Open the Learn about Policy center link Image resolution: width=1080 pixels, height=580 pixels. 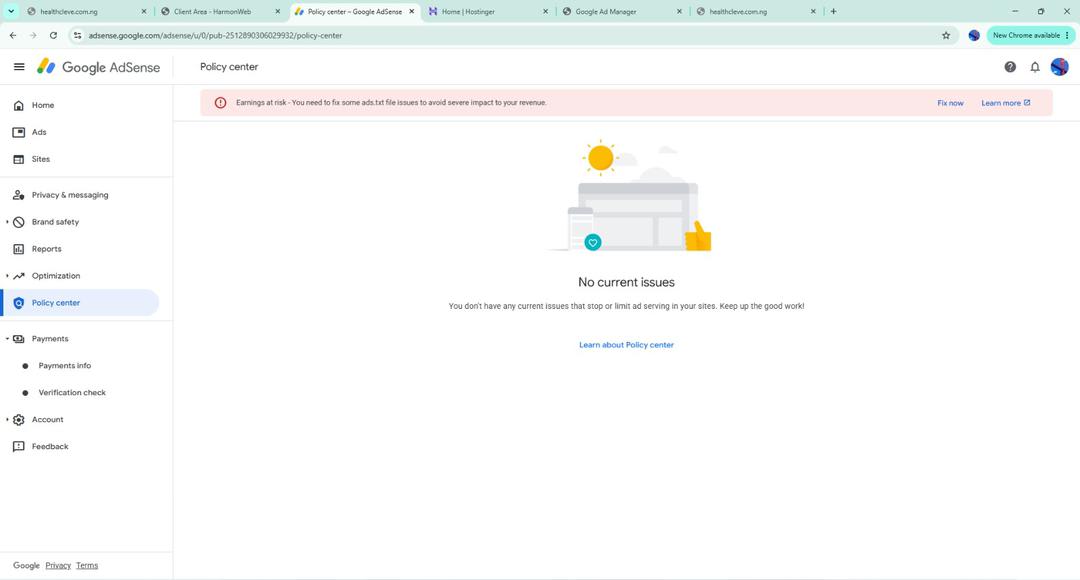tap(626, 345)
